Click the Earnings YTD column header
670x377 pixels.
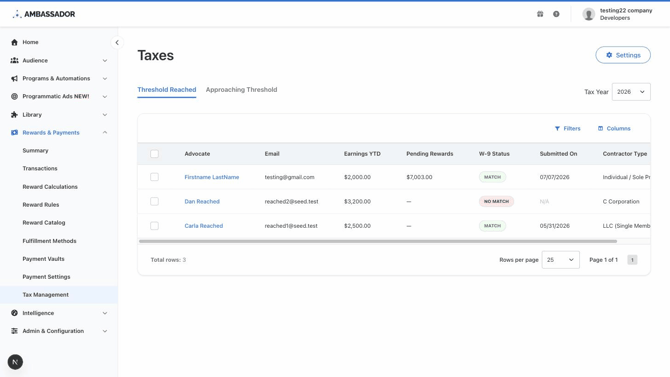362,154
